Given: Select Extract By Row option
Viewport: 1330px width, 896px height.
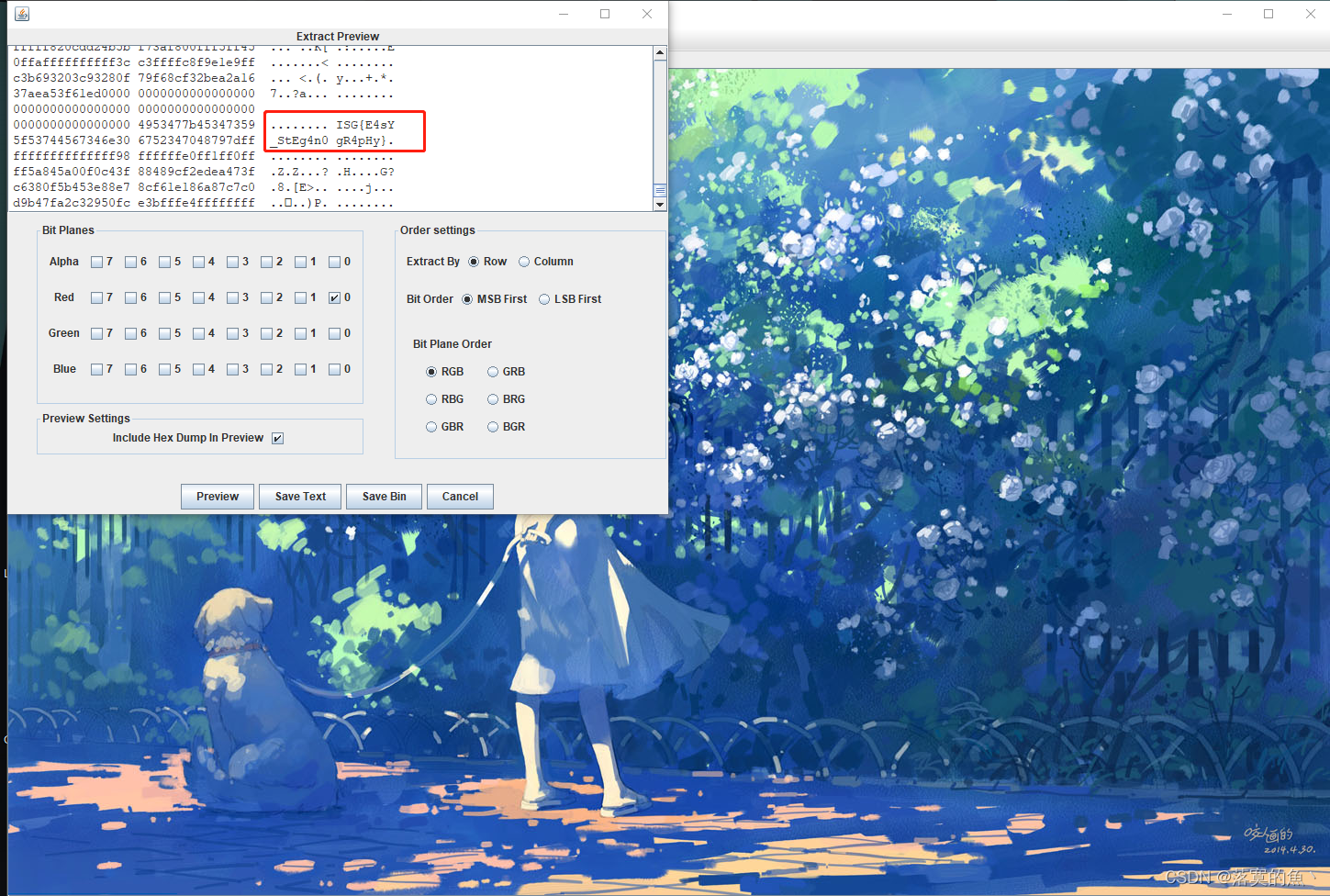Looking at the screenshot, I should point(474,262).
